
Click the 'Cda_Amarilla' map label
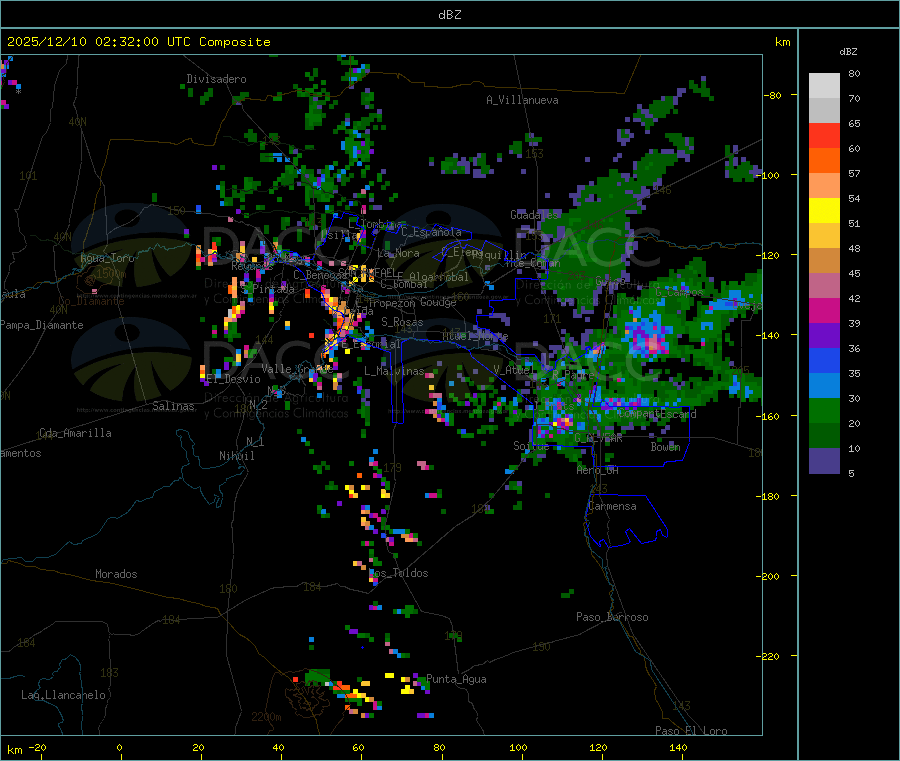75,433
